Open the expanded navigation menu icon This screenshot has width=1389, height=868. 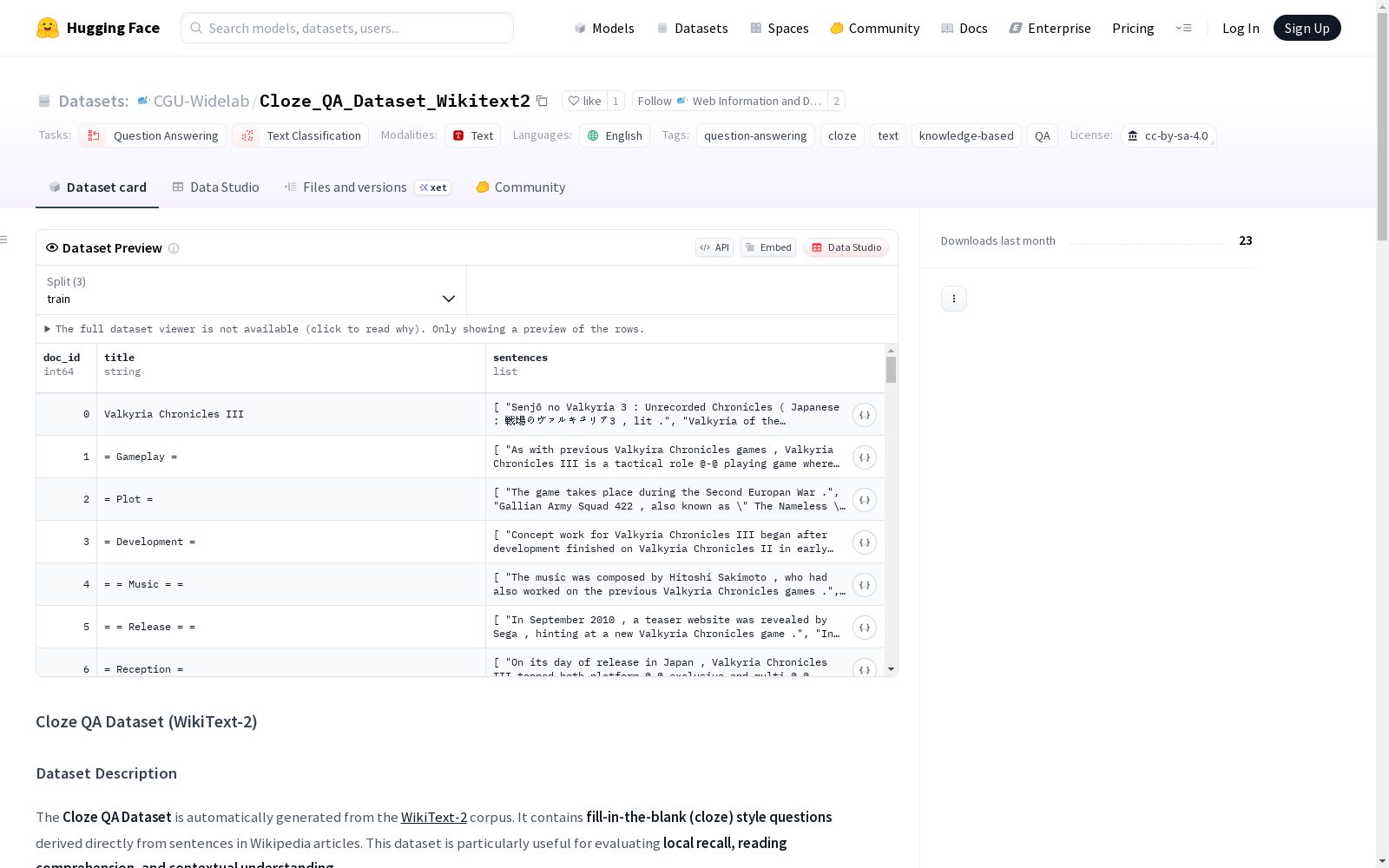coord(1183,28)
